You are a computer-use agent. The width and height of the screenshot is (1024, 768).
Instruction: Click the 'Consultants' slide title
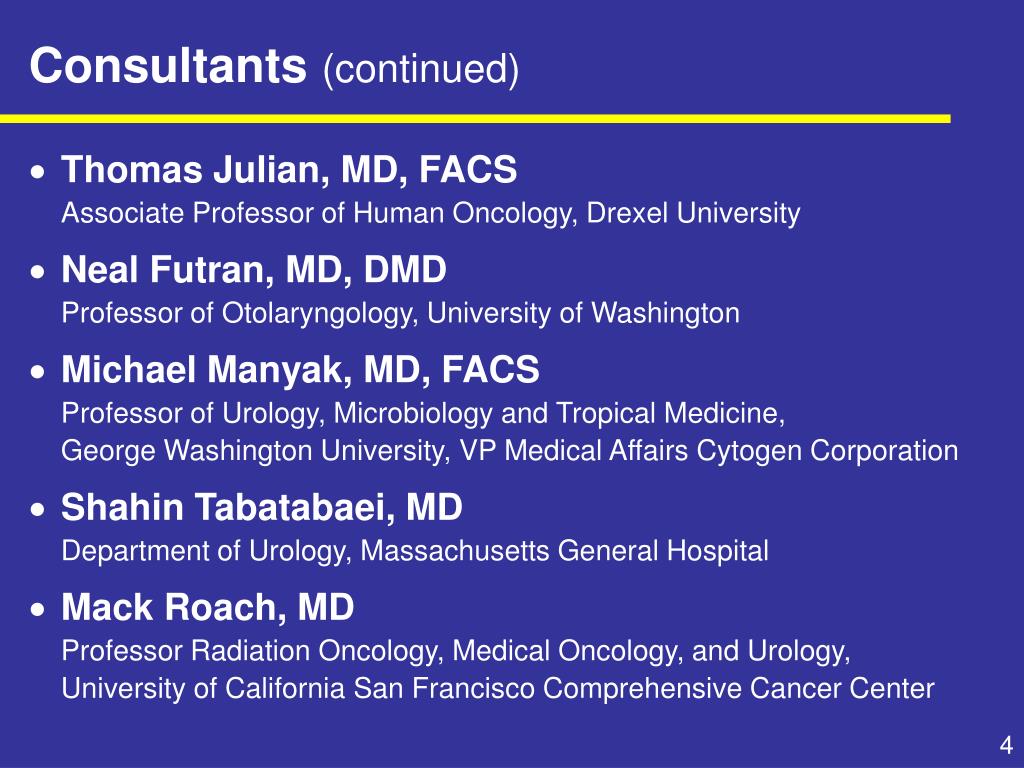(168, 65)
